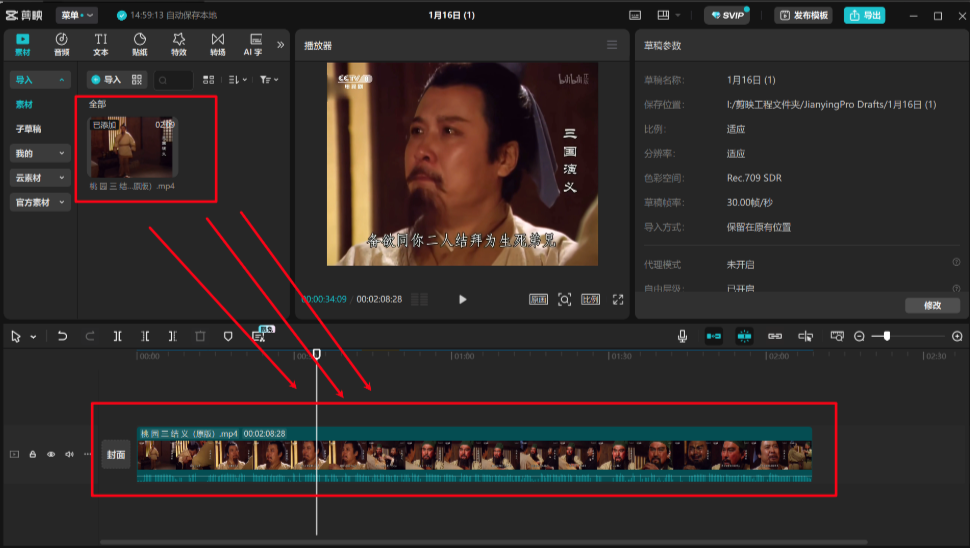Expand the 菜单 menu dropdown
The width and height of the screenshot is (970, 548).
pos(77,15)
